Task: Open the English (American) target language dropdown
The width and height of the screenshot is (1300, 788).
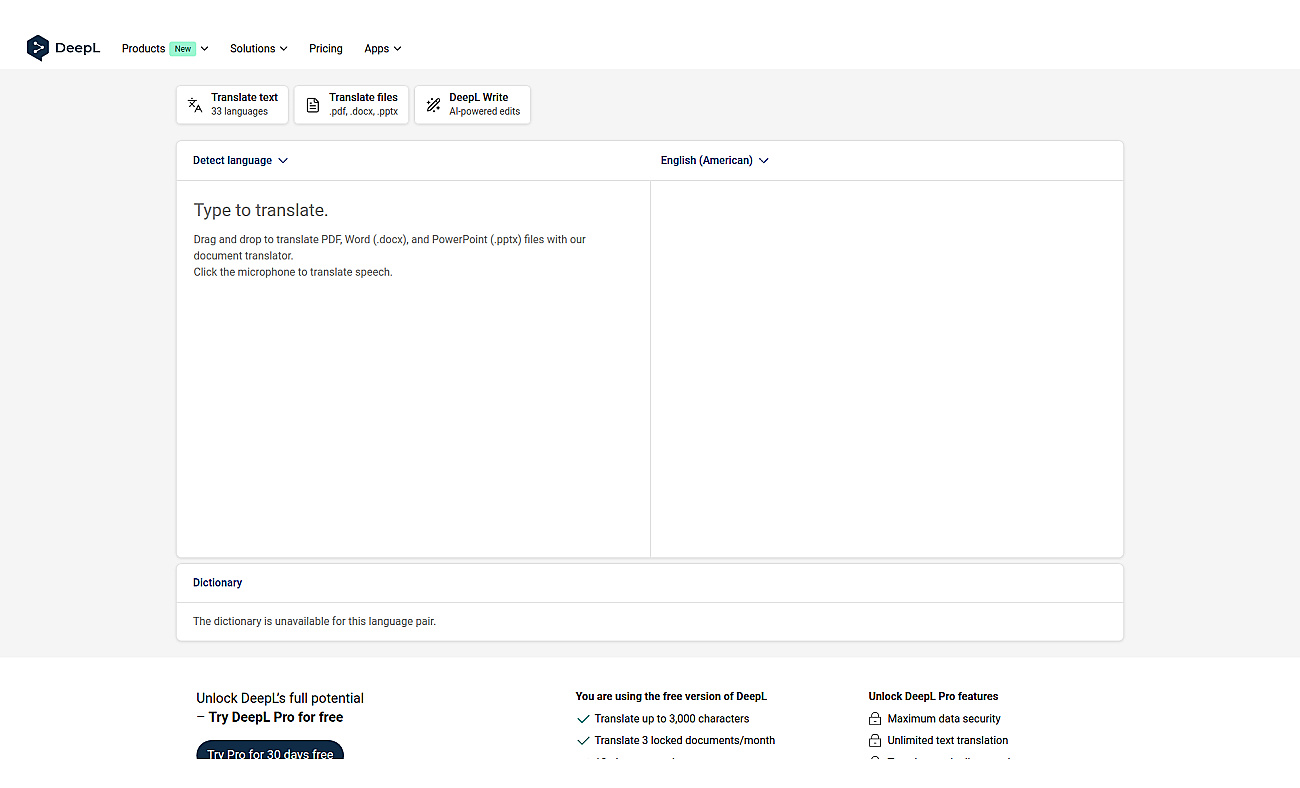Action: coord(715,160)
